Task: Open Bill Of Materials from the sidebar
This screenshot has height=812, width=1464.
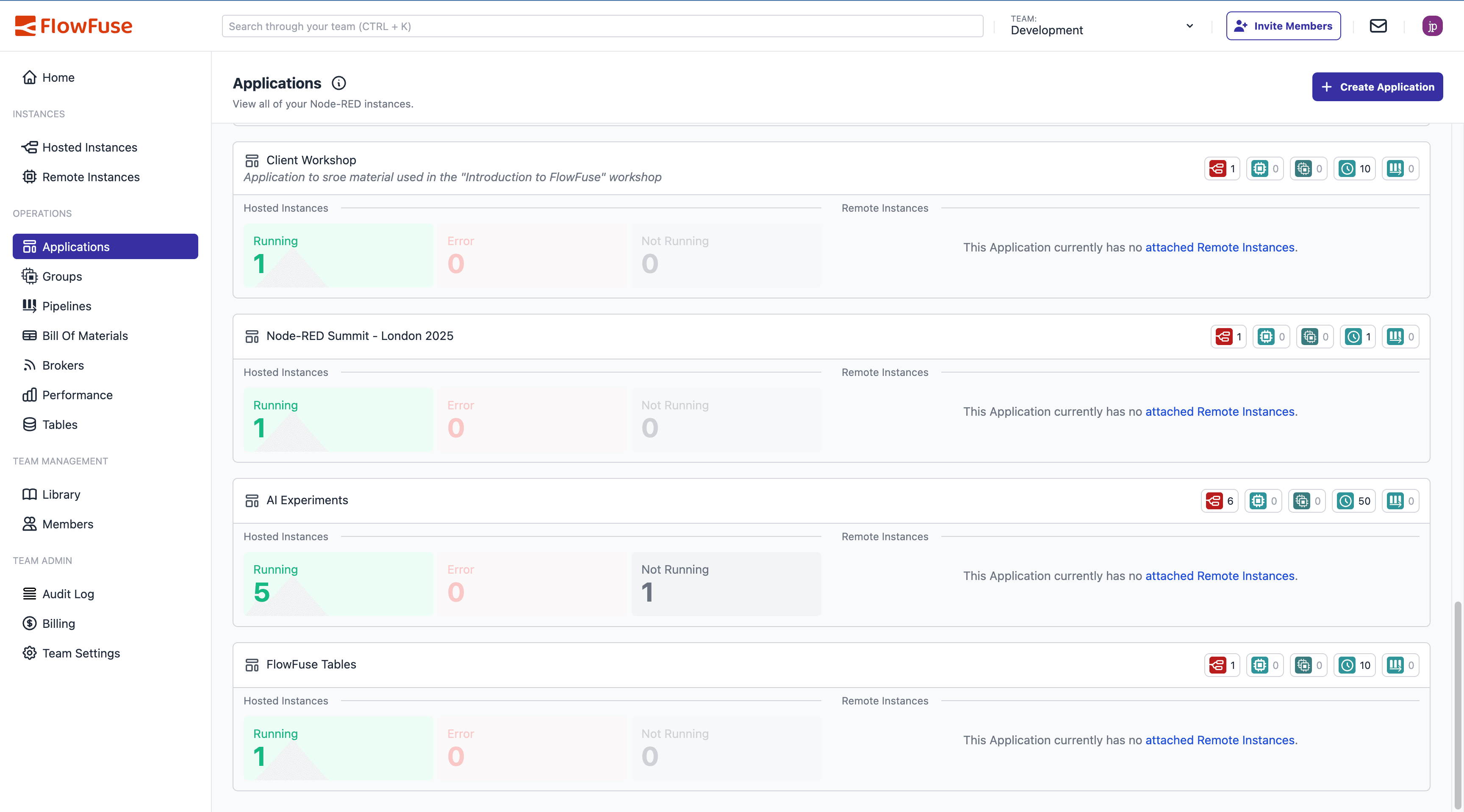Action: 85,335
